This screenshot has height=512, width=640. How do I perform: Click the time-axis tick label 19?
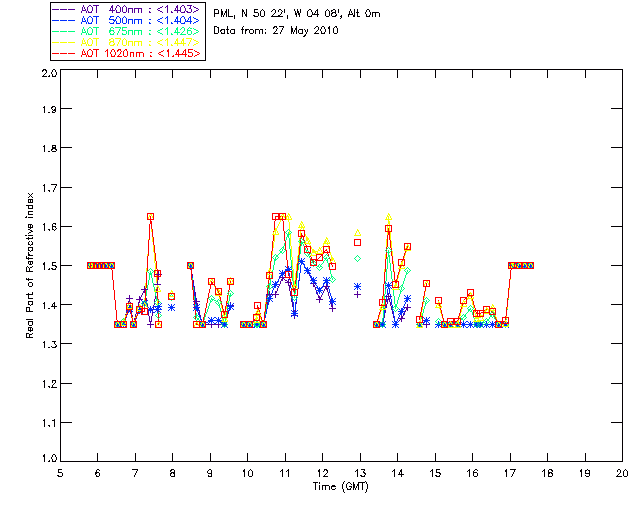[x=585, y=473]
